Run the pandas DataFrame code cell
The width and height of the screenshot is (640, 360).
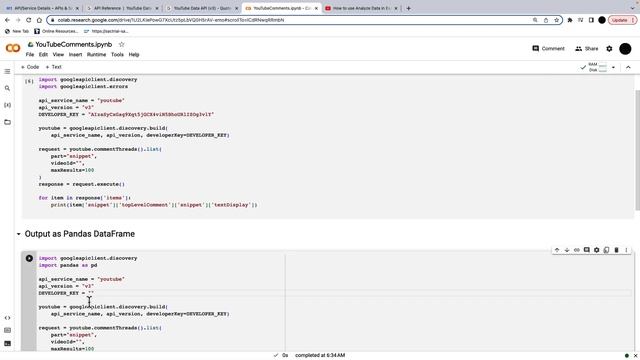(x=29, y=258)
